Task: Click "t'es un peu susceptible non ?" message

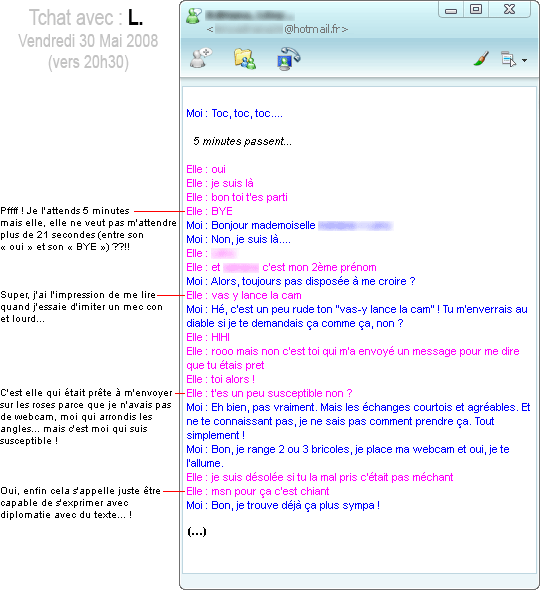Action: 281,393
